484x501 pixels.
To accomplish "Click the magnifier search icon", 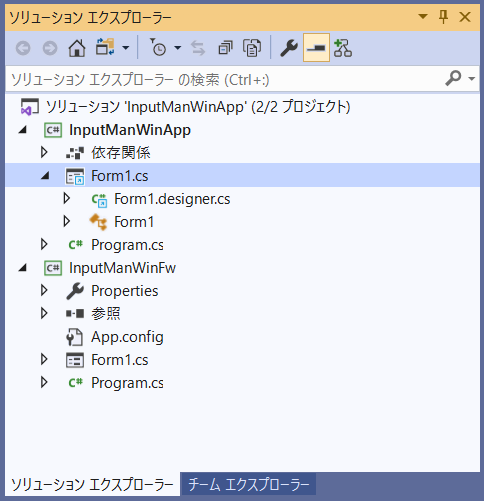I will coord(453,78).
